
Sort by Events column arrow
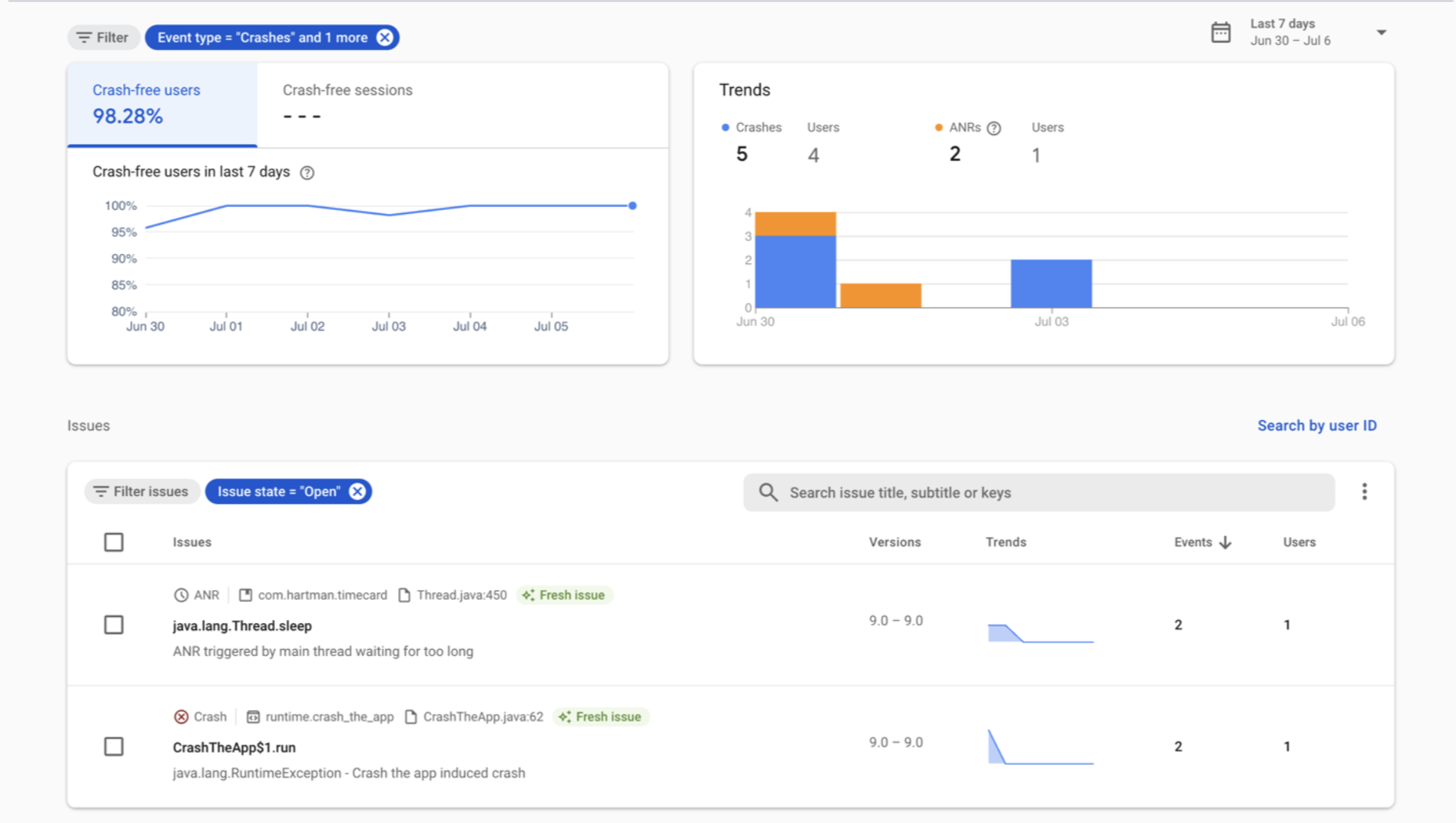1226,542
